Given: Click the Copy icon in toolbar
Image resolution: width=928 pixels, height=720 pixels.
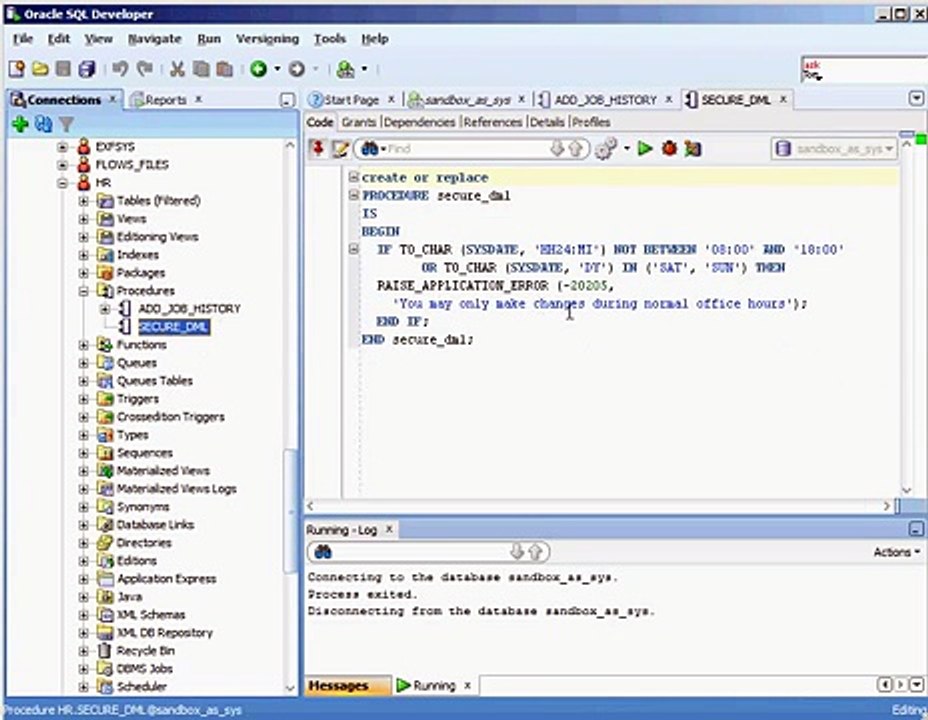Looking at the screenshot, I should pos(201,69).
